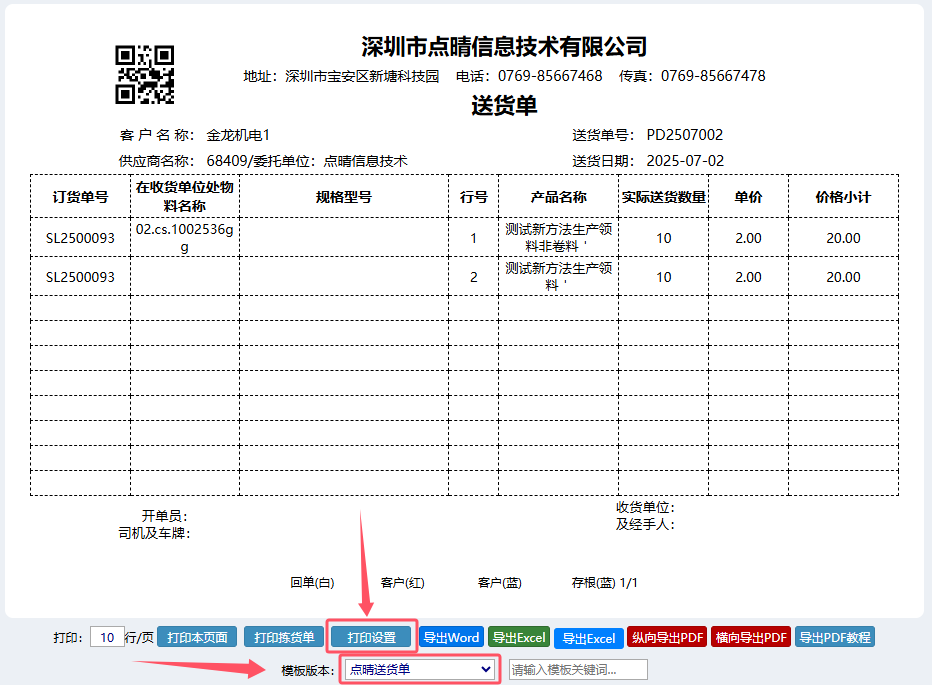The width and height of the screenshot is (932, 685).
Task: Open 打印设置 print settings
Action: [371, 637]
